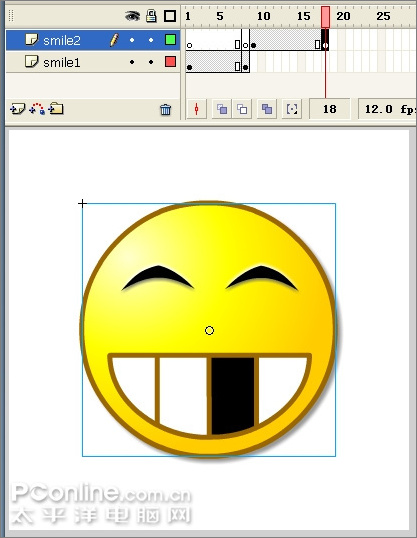Click the Add Motion Guide icon
This screenshot has height=538, width=417.
coord(37,109)
